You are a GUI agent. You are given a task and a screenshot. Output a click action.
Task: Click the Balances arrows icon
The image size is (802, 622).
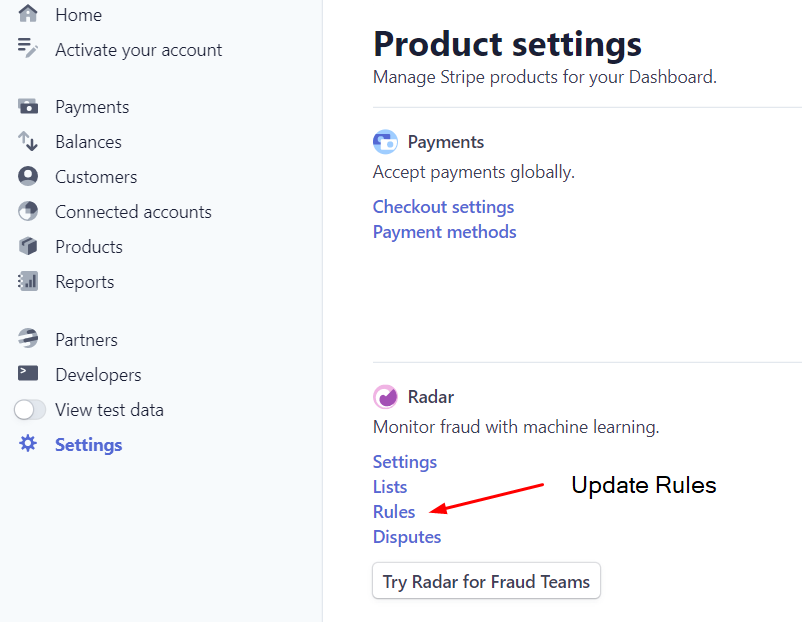click(x=28, y=141)
